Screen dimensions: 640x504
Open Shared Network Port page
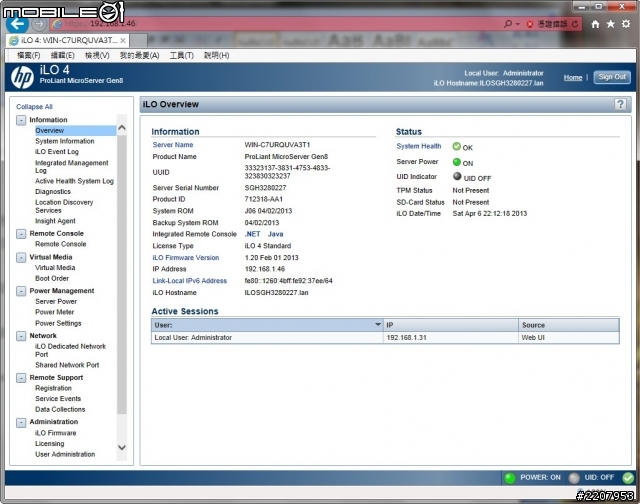[x=67, y=365]
